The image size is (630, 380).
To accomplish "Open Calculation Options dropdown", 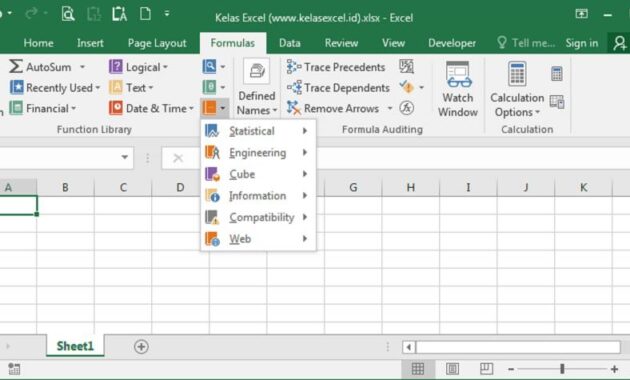I will click(x=517, y=89).
